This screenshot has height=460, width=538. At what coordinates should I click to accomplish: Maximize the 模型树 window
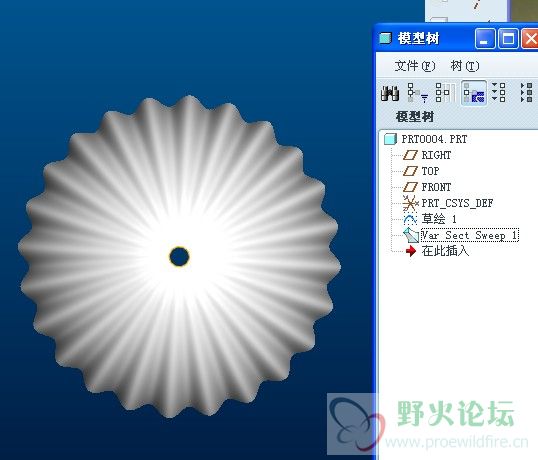click(508, 38)
